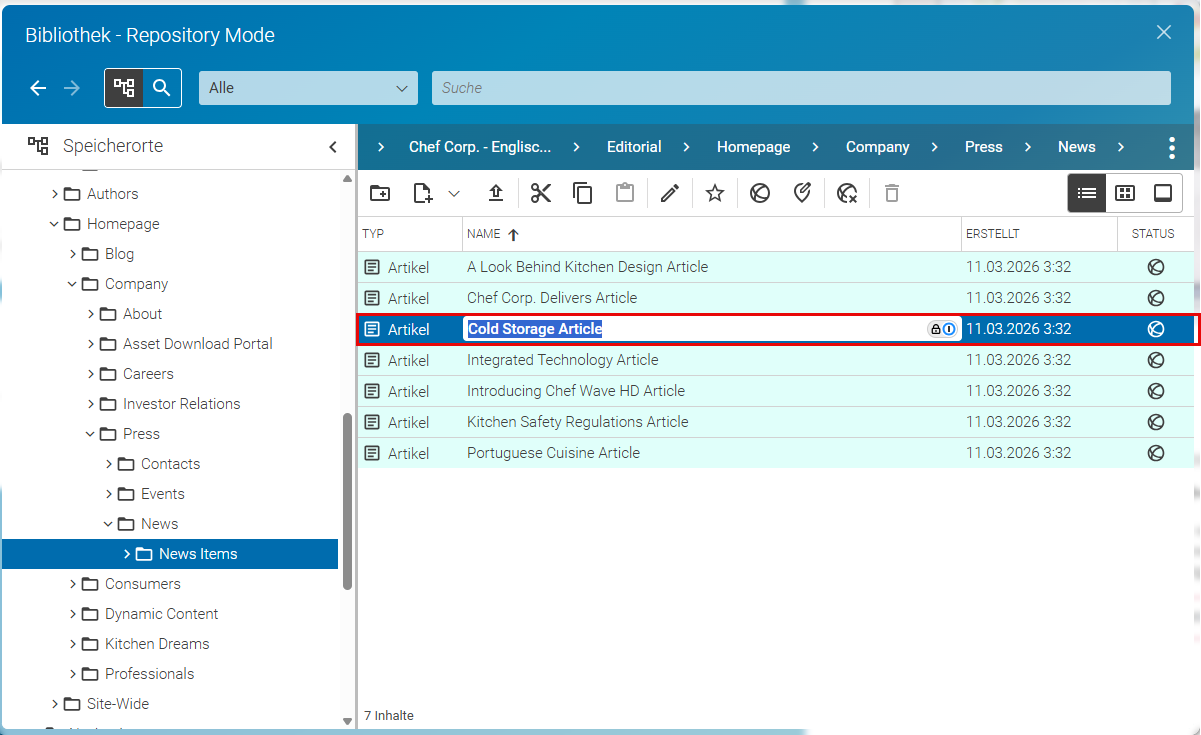
Task: Click the delete trash icon
Action: tap(892, 193)
